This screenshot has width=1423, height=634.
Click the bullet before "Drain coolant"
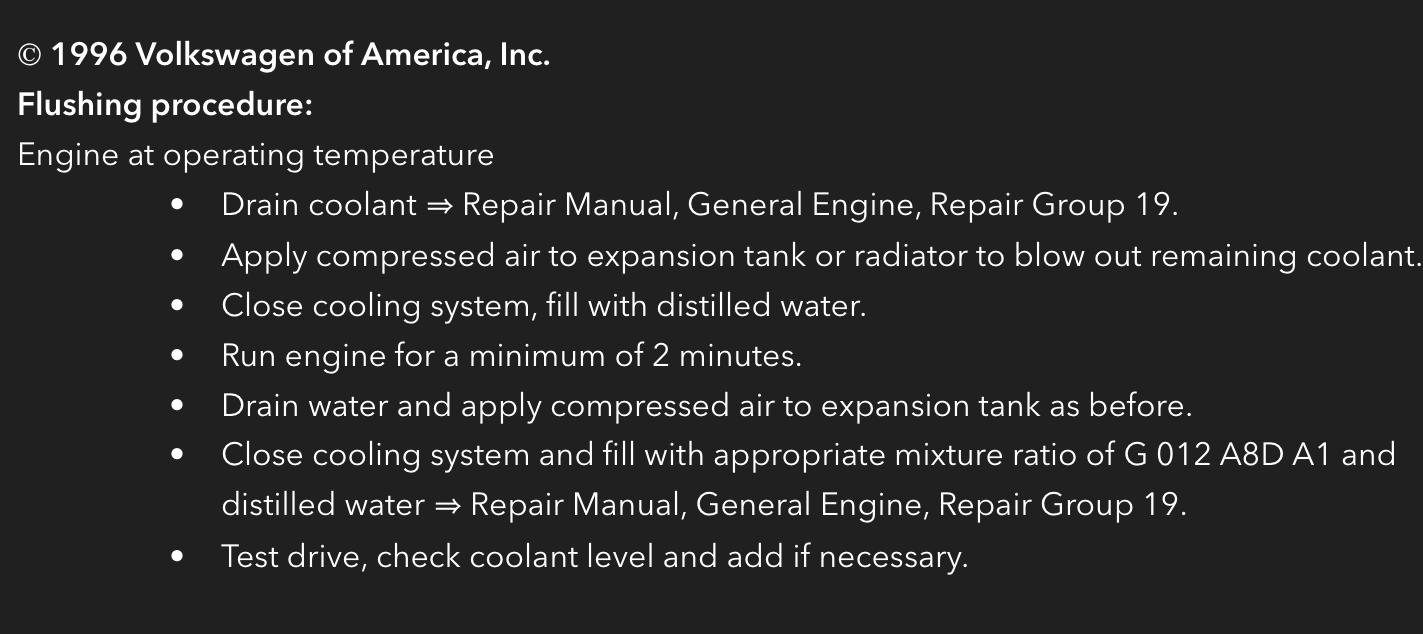pyautogui.click(x=178, y=205)
